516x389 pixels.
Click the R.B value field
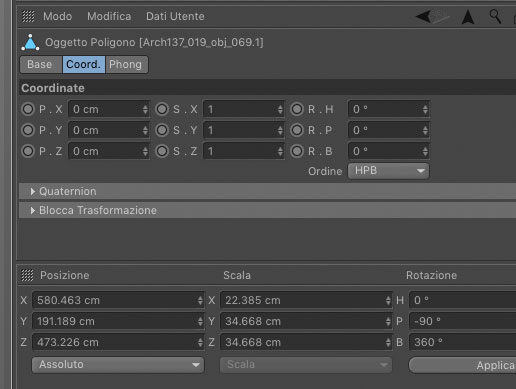click(x=389, y=151)
